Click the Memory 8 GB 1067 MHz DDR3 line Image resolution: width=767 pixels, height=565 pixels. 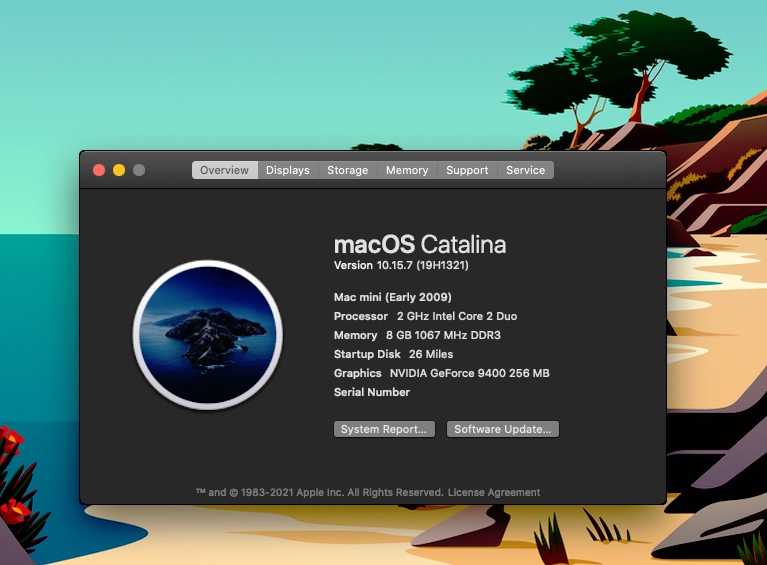[417, 335]
